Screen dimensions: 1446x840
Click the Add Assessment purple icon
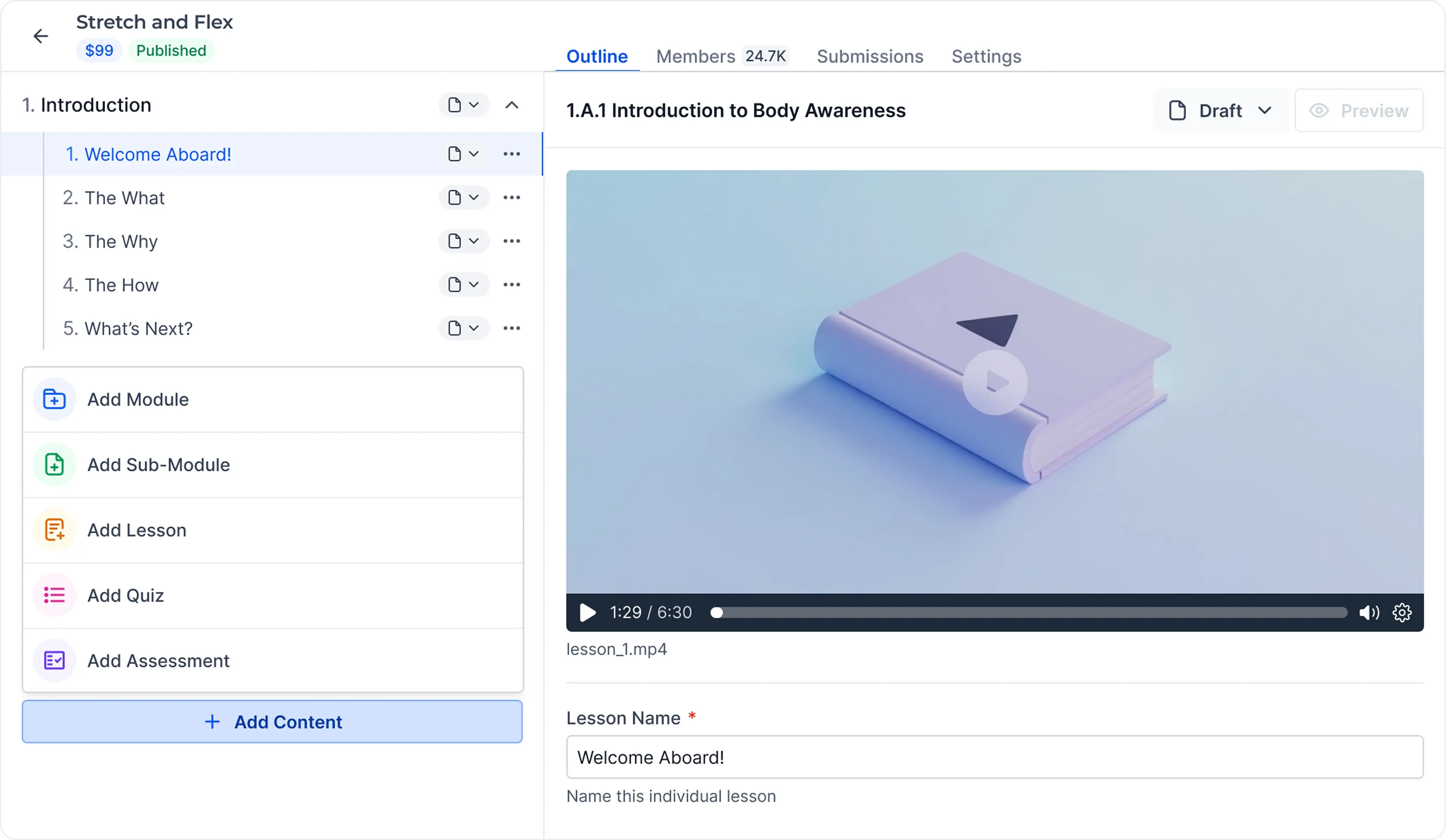[x=55, y=660]
